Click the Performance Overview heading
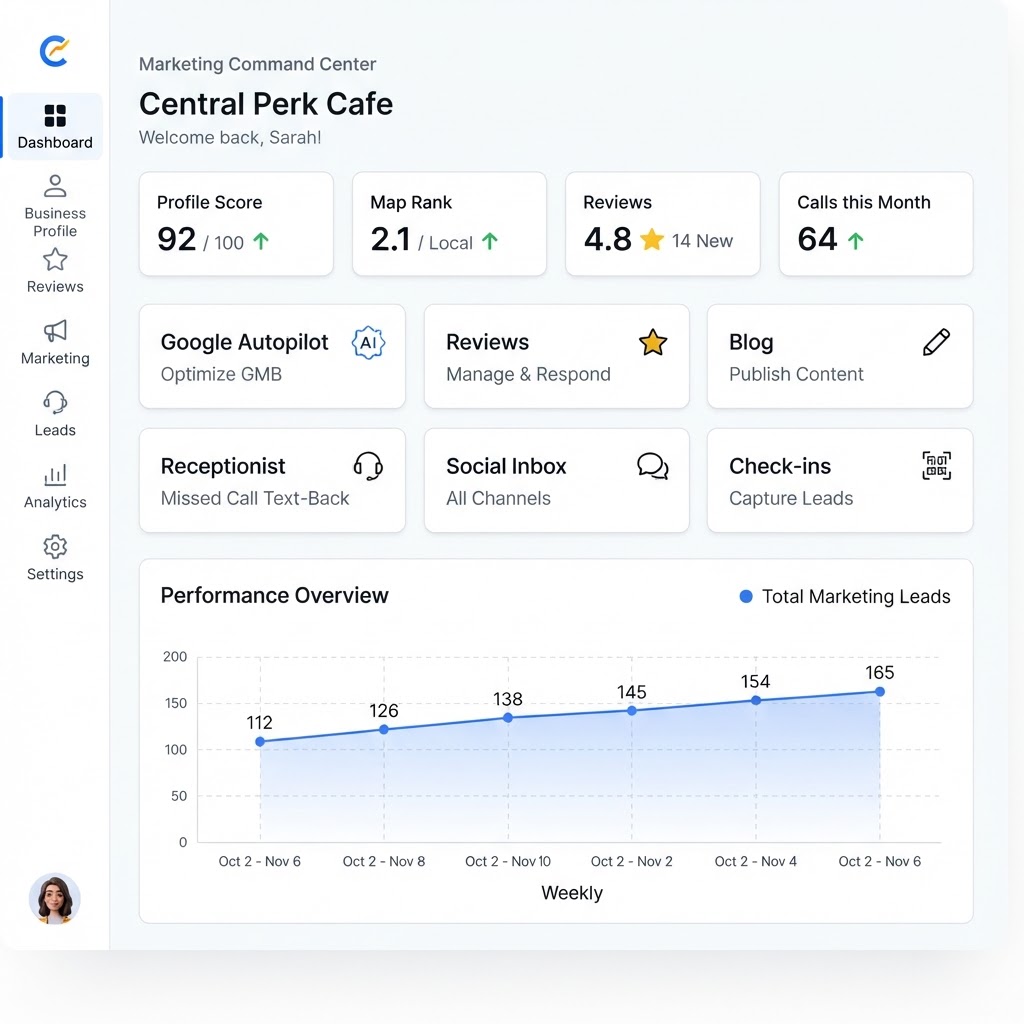The width and height of the screenshot is (1024, 1024). click(x=274, y=596)
